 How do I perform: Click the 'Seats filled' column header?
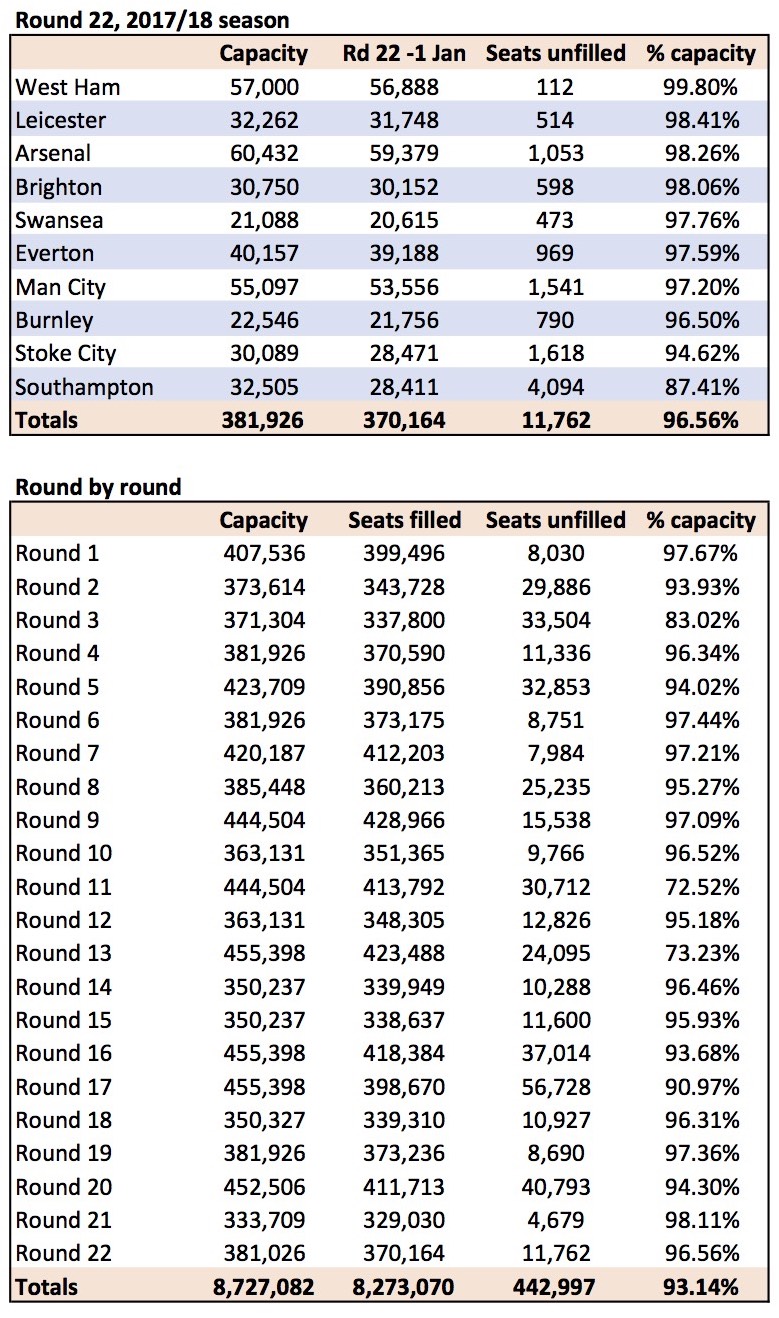404,520
